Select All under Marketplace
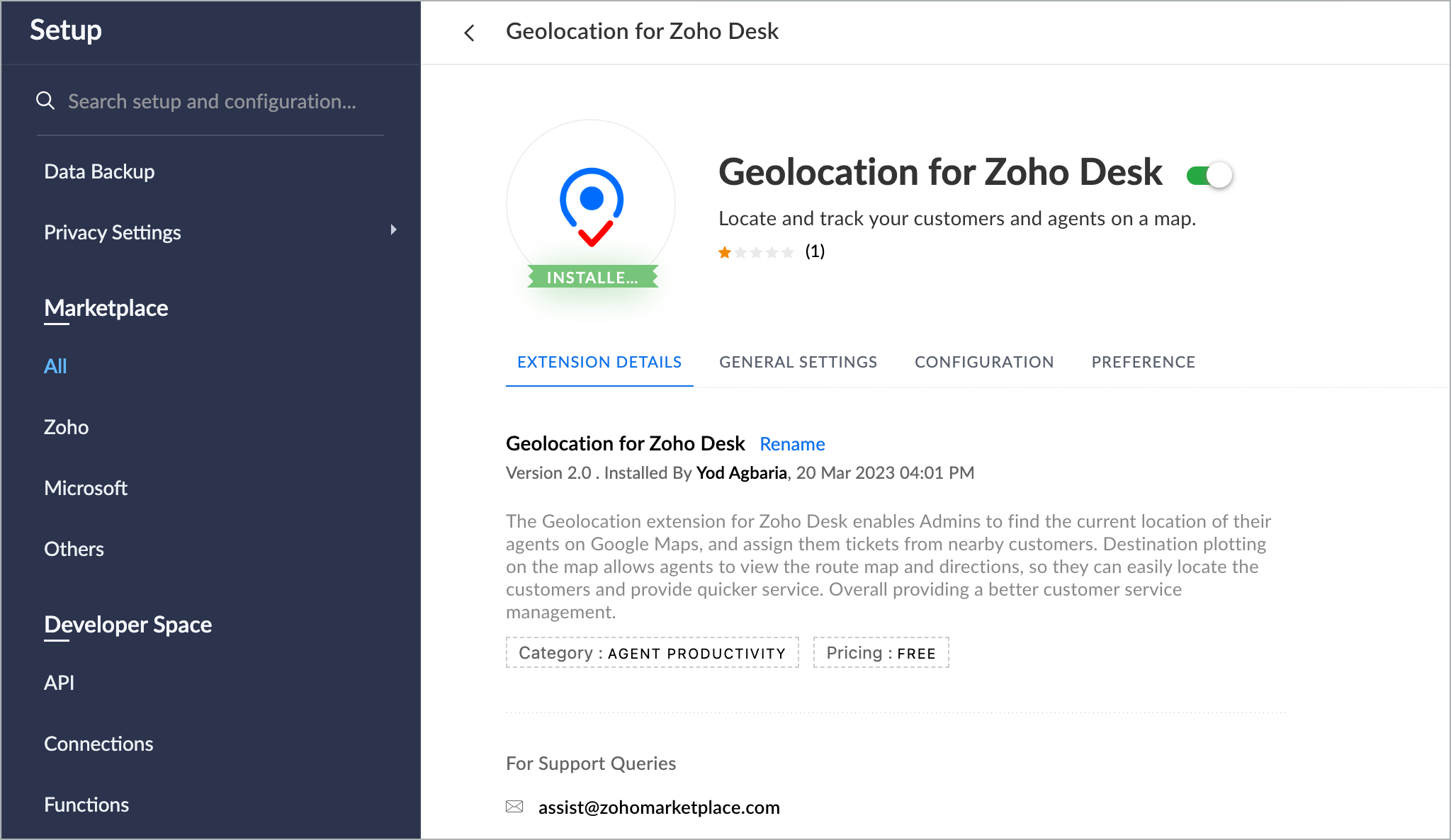1451x840 pixels. click(55, 367)
